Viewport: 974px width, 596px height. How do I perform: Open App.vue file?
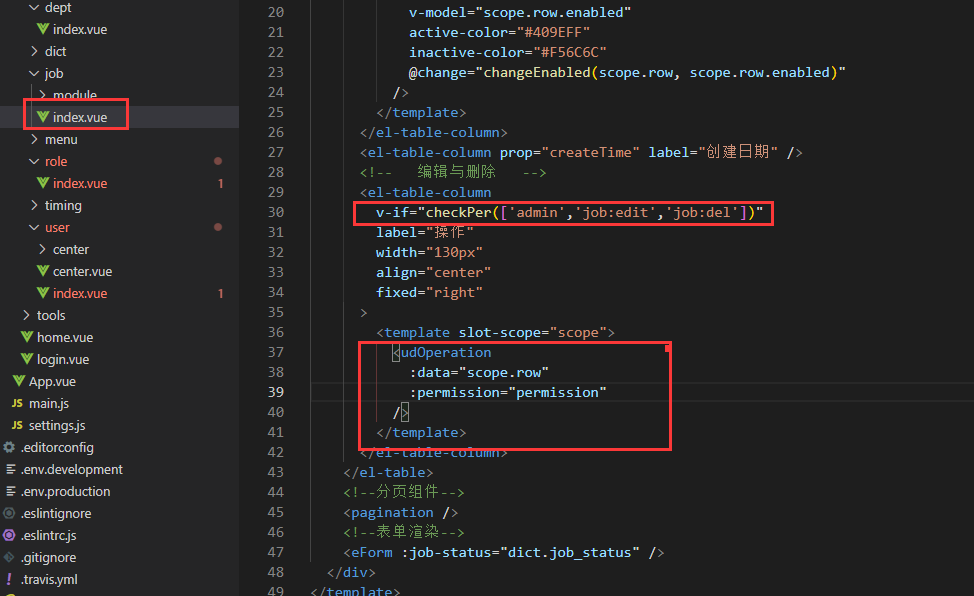point(52,381)
